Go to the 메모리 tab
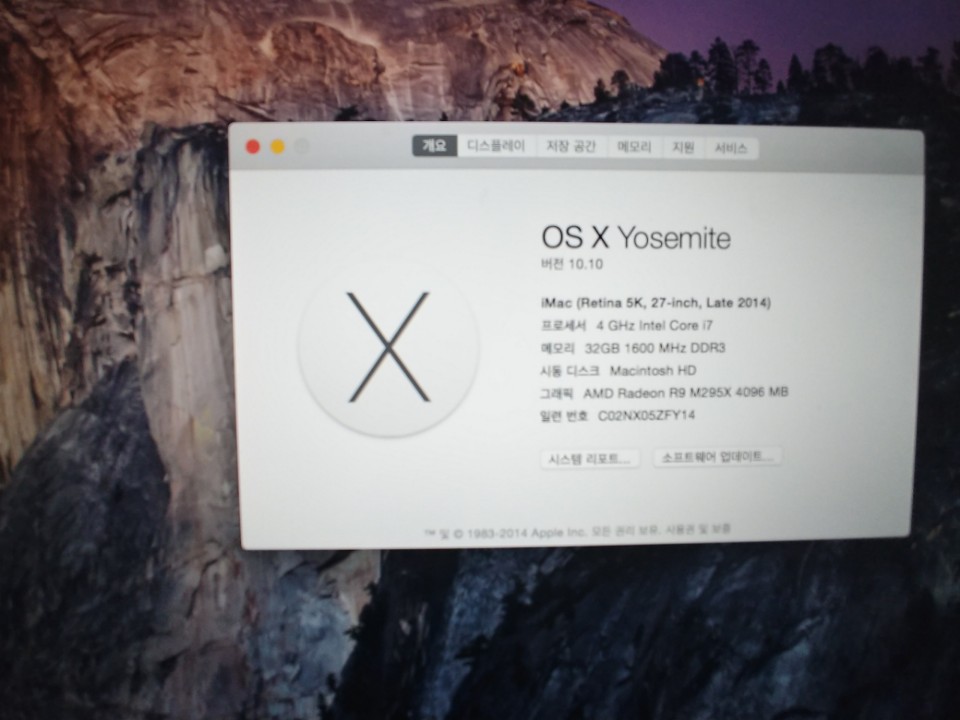960x720 pixels. [634, 147]
